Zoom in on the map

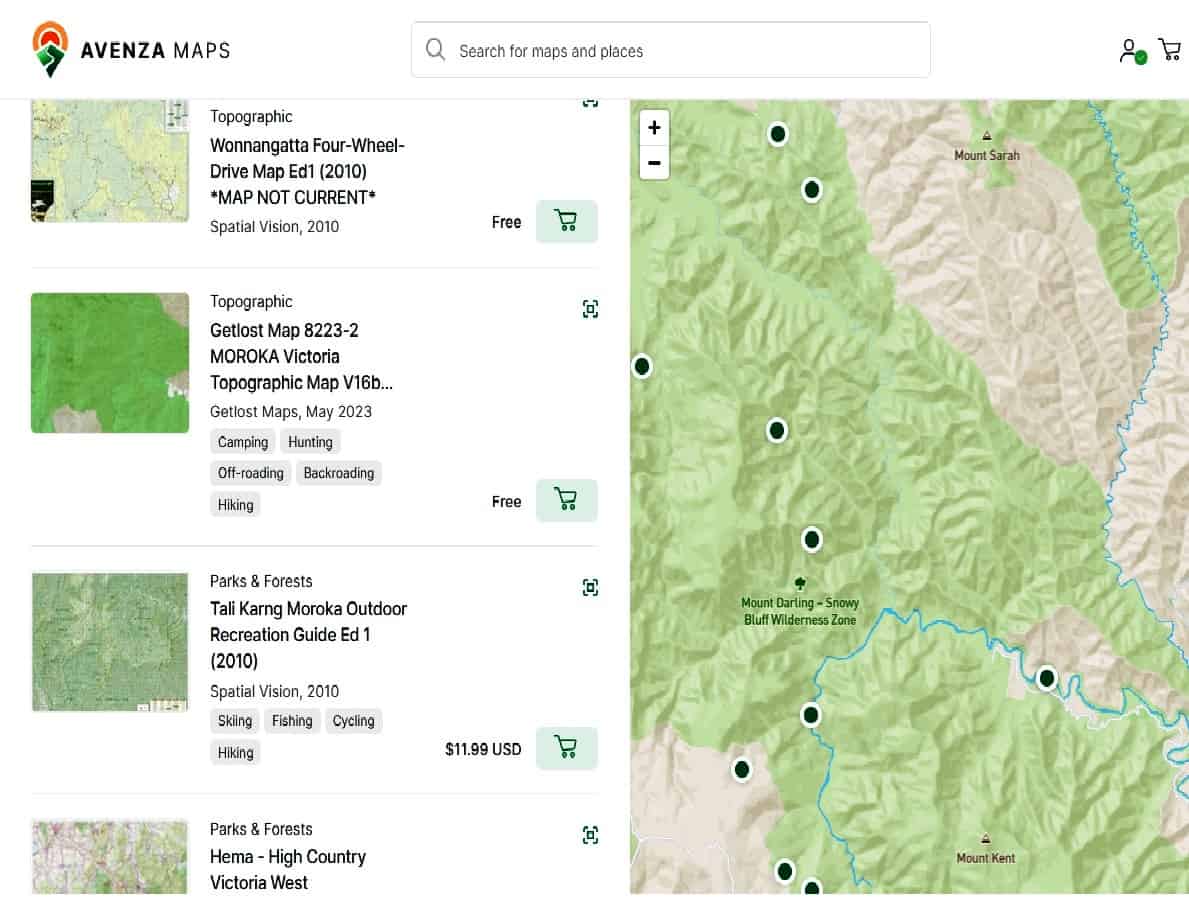654,127
